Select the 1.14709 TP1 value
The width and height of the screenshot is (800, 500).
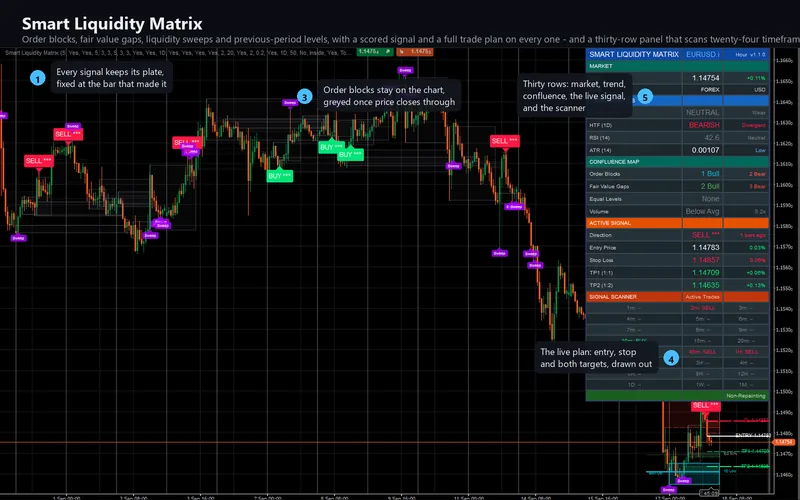pos(706,272)
